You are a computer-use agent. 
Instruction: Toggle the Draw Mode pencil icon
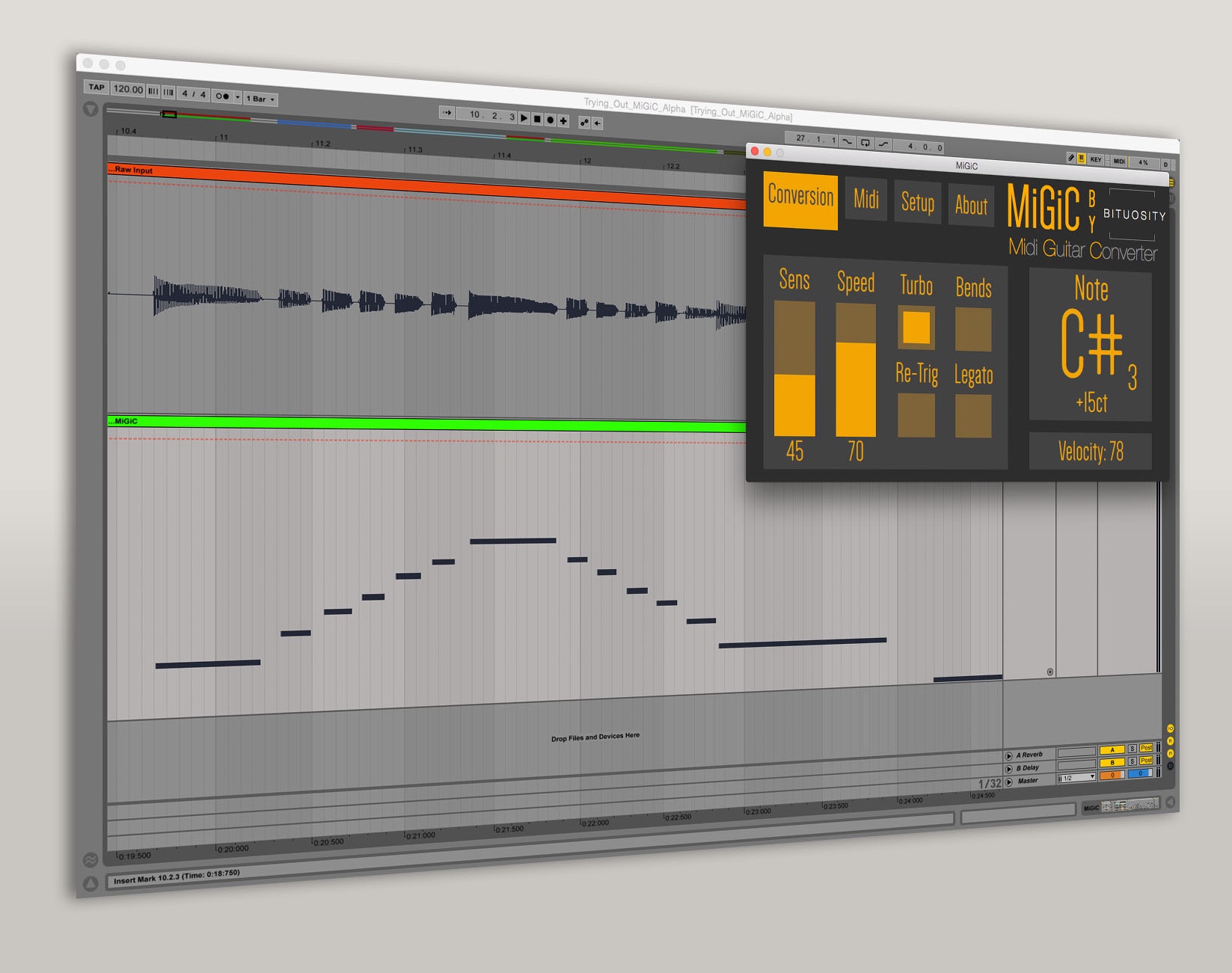point(1071,158)
